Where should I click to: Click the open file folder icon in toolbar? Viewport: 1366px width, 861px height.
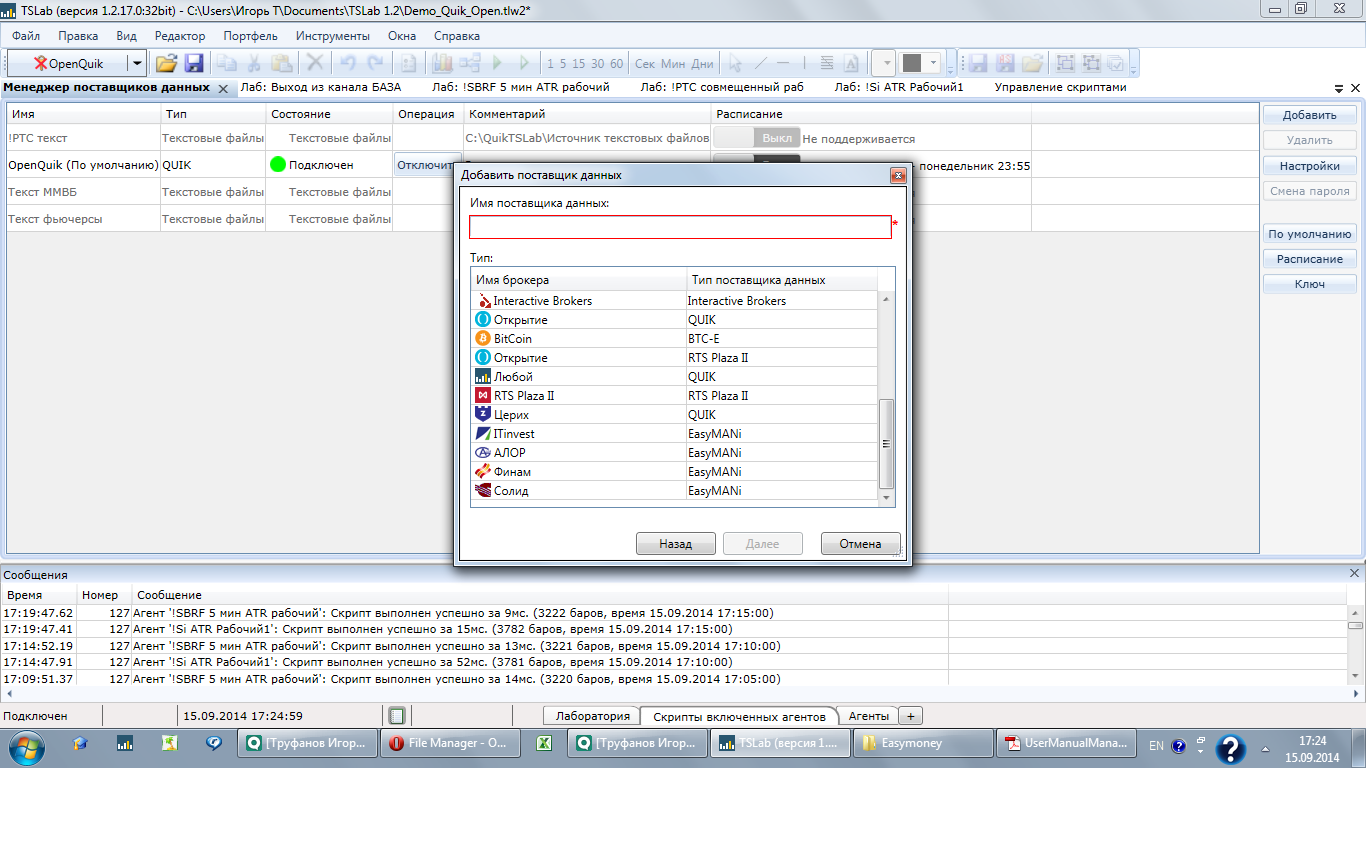click(x=166, y=63)
